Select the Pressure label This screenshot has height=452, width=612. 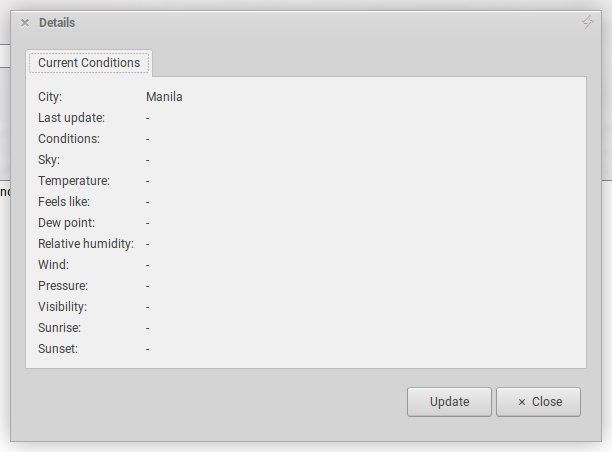(63, 286)
